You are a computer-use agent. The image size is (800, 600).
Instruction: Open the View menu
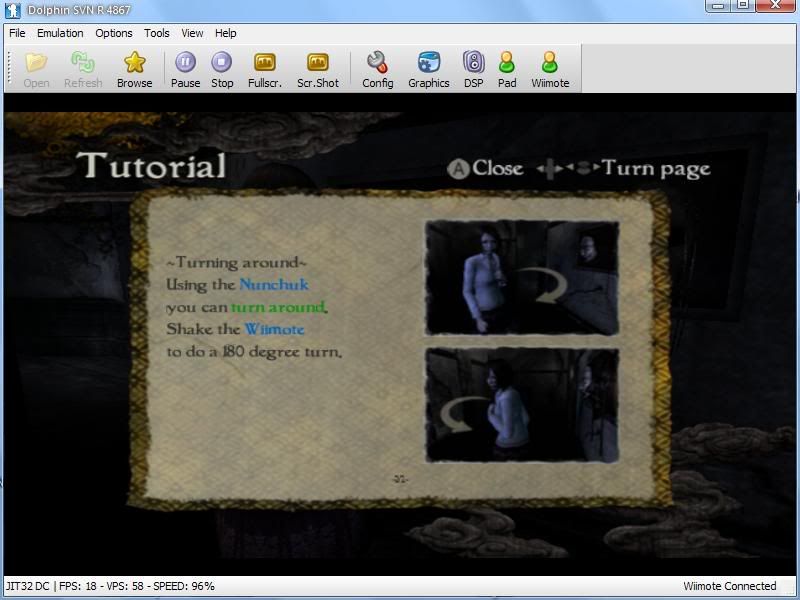192,33
